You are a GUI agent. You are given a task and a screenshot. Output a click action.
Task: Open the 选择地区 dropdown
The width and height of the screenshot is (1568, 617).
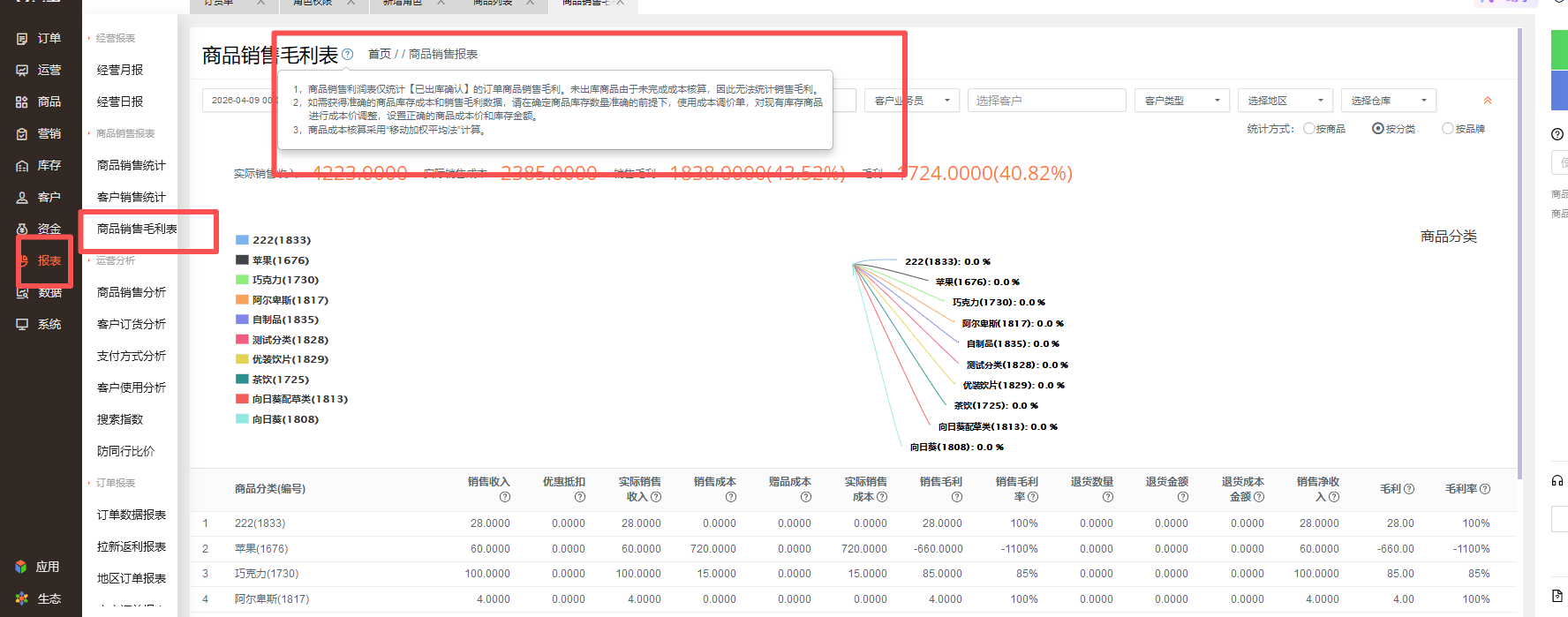[1285, 101]
